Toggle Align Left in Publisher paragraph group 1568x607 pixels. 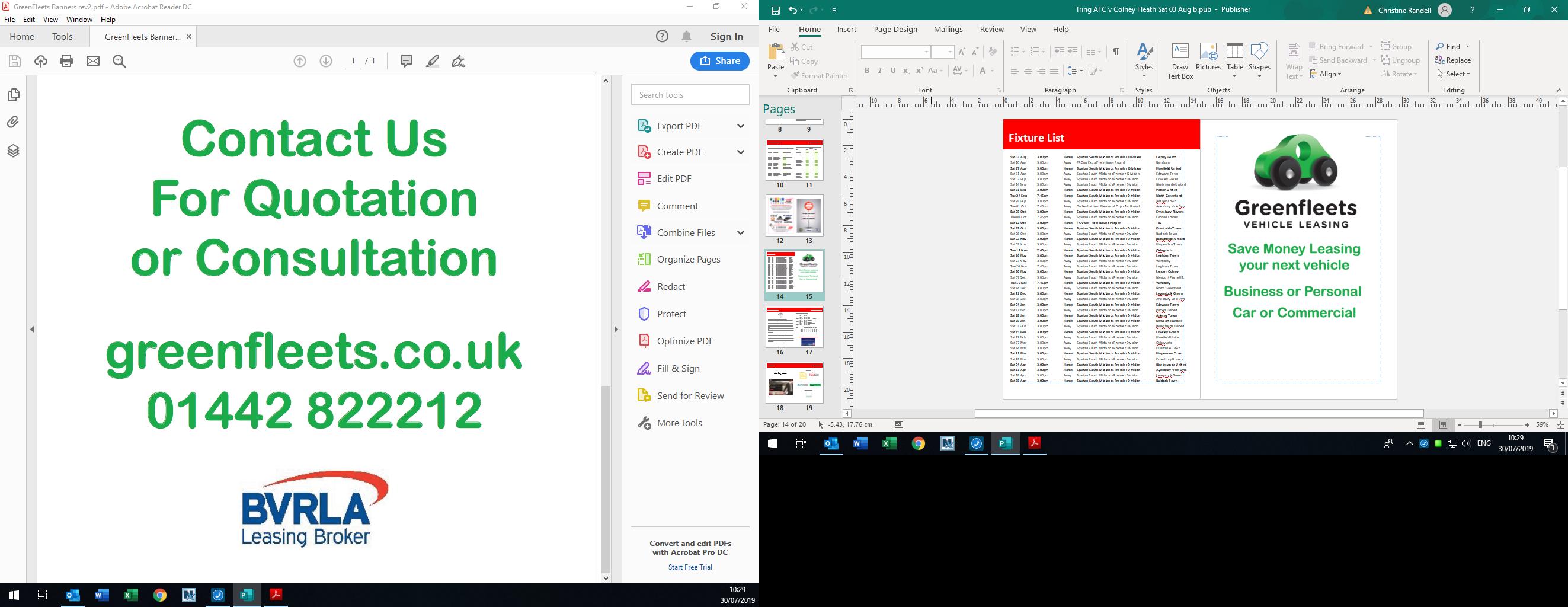click(1014, 71)
